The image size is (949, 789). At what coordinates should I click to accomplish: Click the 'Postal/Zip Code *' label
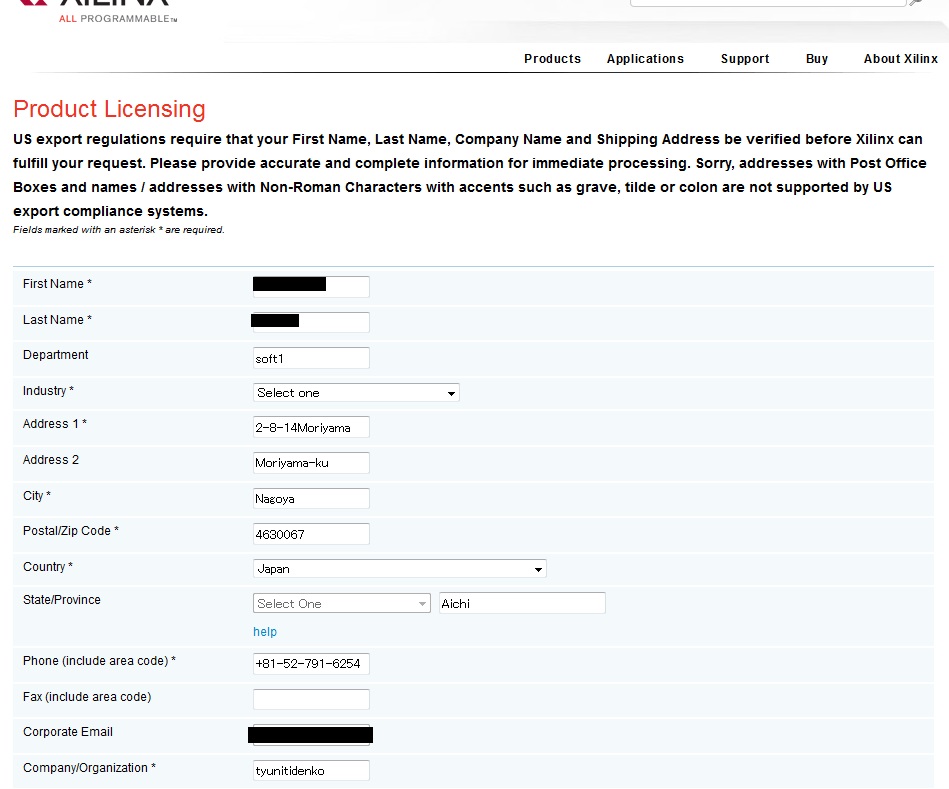[71, 531]
